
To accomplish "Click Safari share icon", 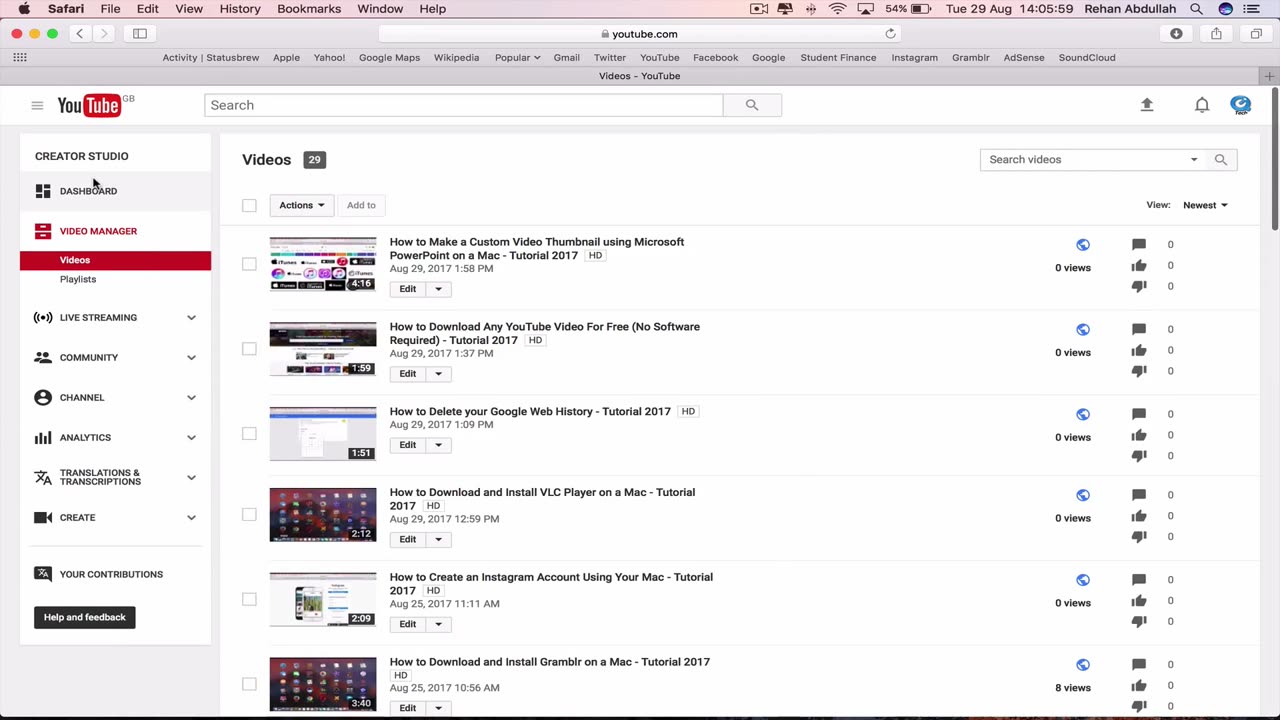I will point(1216,33).
